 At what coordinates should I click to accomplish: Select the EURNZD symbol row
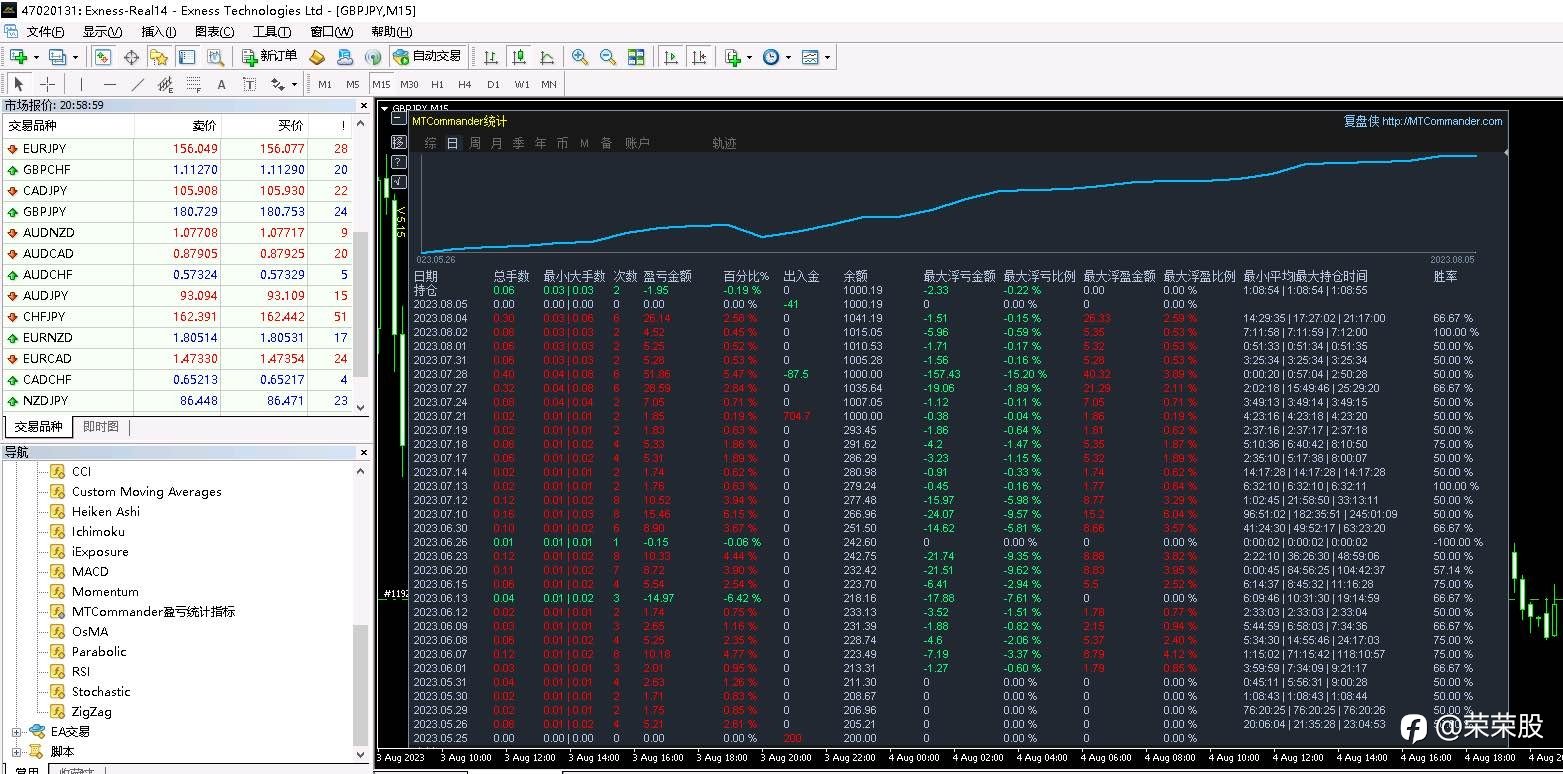point(177,337)
